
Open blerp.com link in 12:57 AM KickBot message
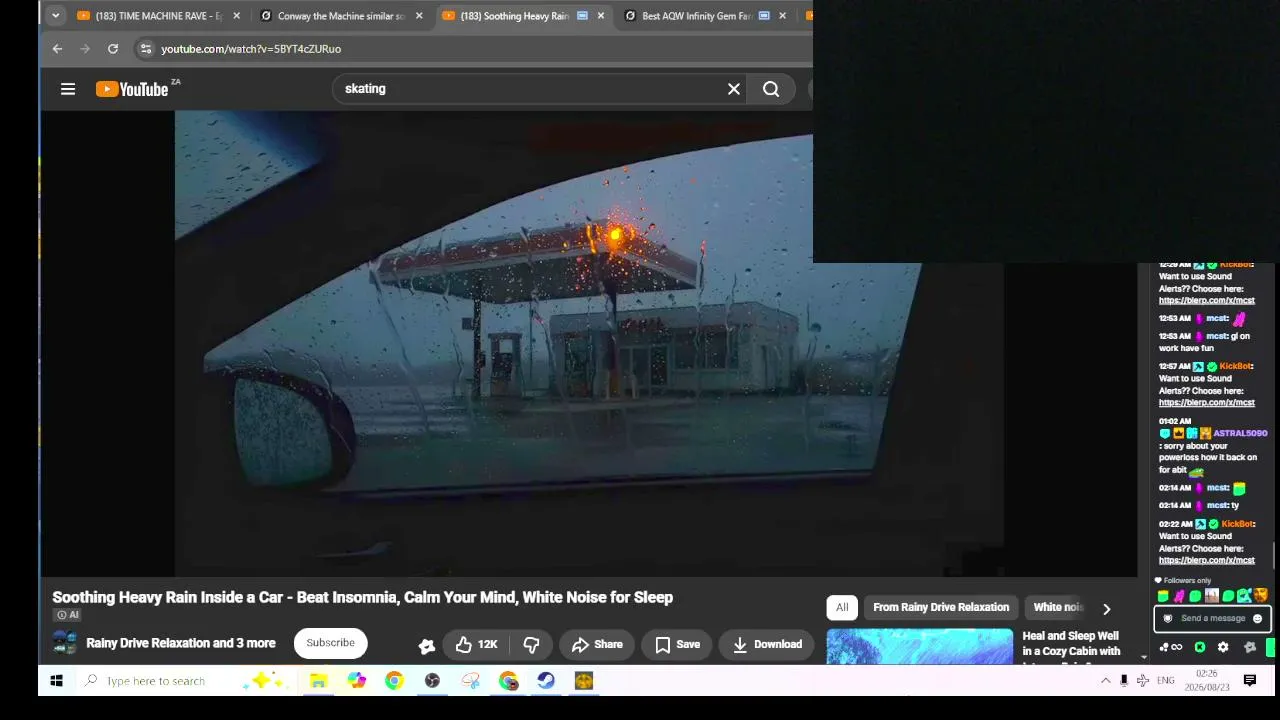pos(1206,403)
